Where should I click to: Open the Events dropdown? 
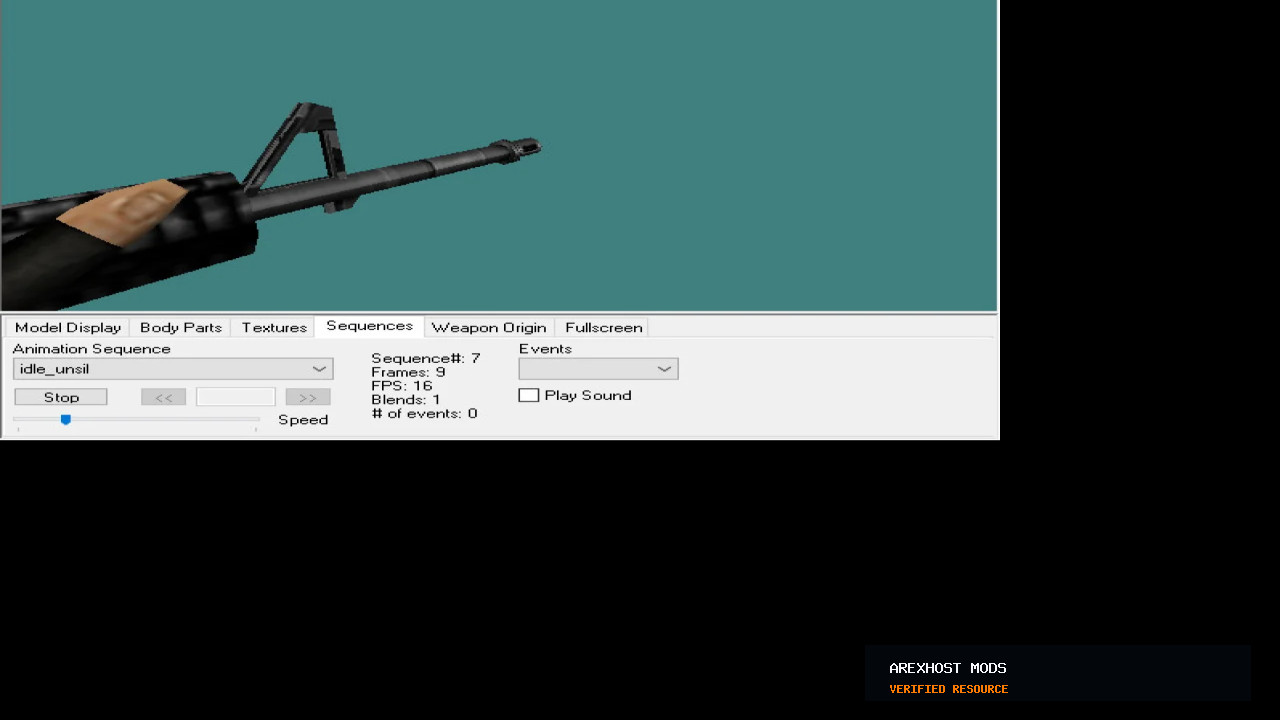point(598,369)
